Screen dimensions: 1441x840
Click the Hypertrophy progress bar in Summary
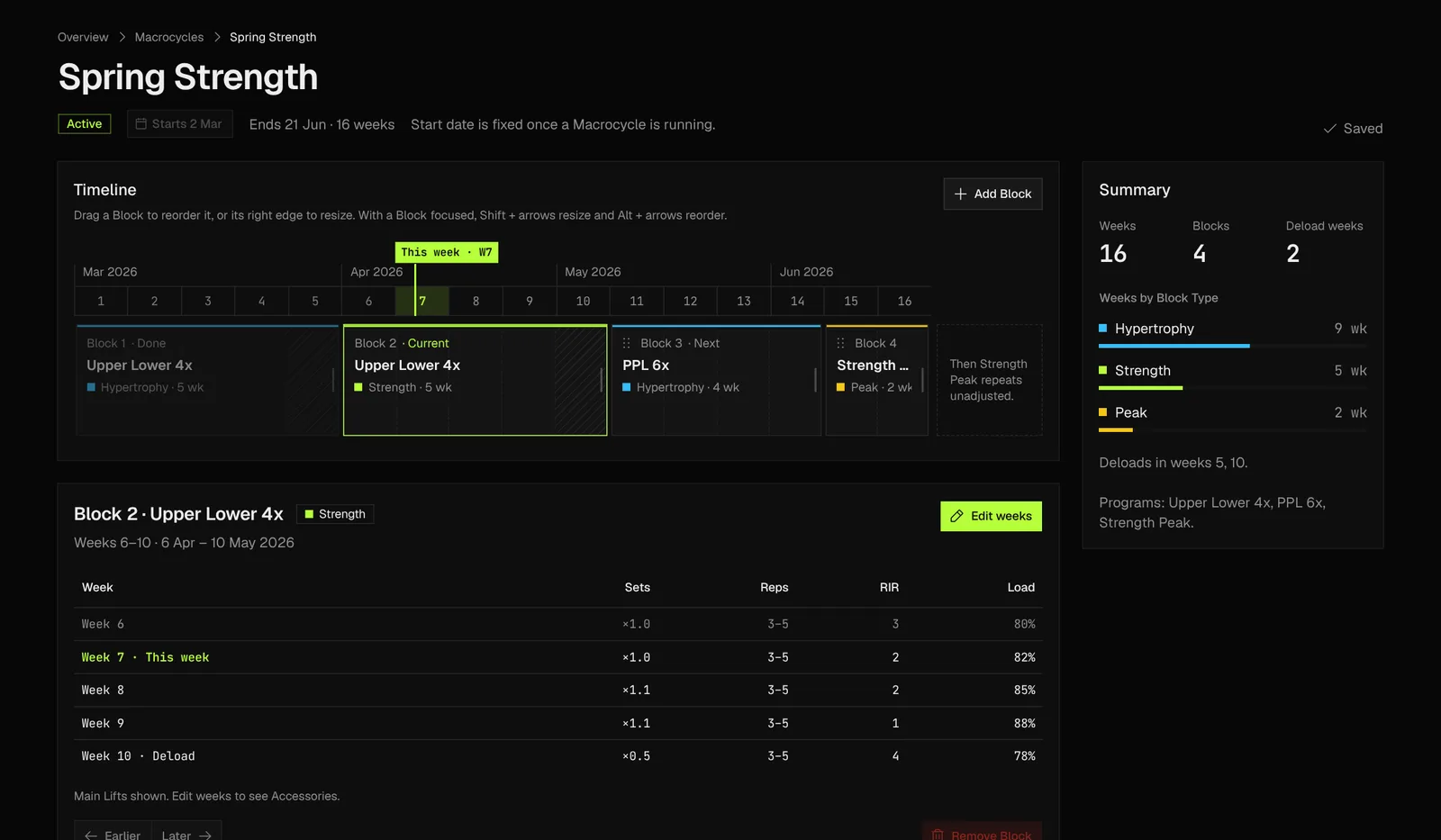(x=1233, y=346)
